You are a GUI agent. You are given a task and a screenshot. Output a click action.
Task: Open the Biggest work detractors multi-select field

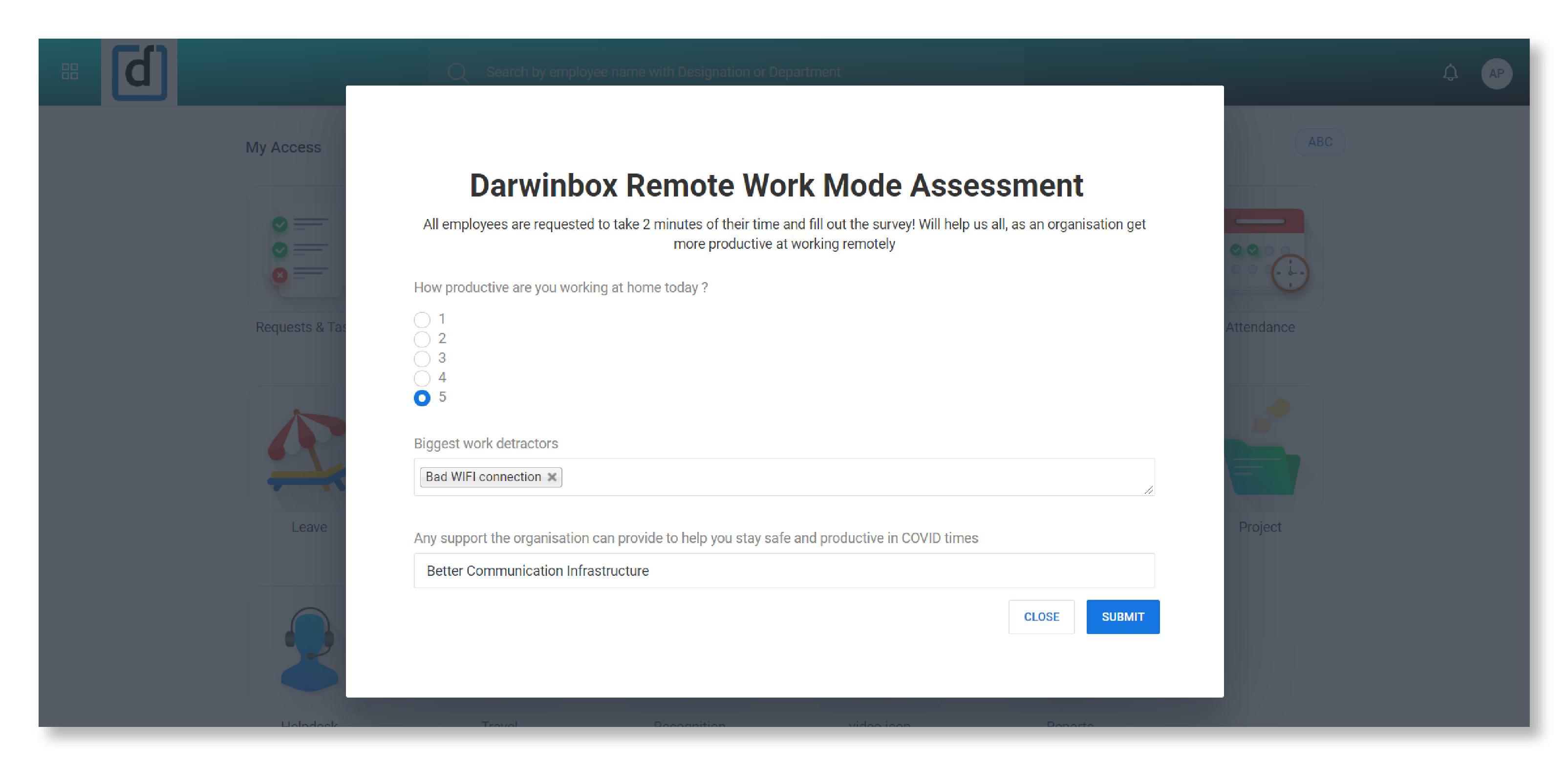tap(784, 477)
